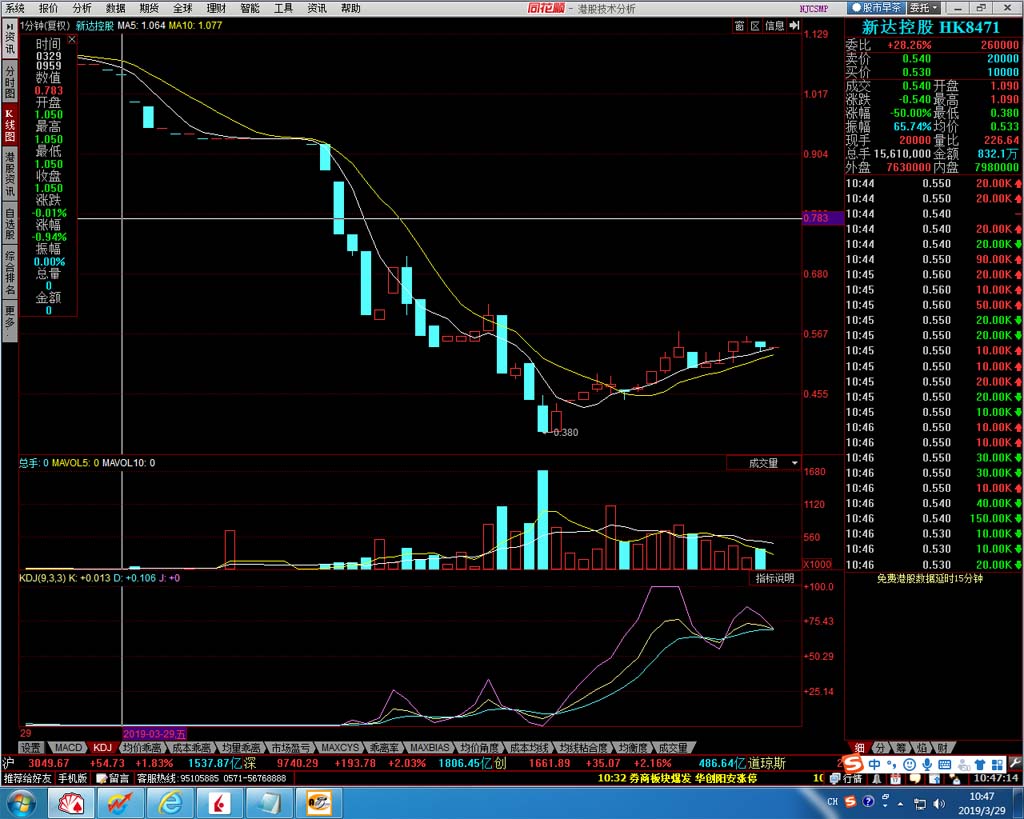
Task: Click Sogou emoji smiley icon
Action: click(910, 764)
